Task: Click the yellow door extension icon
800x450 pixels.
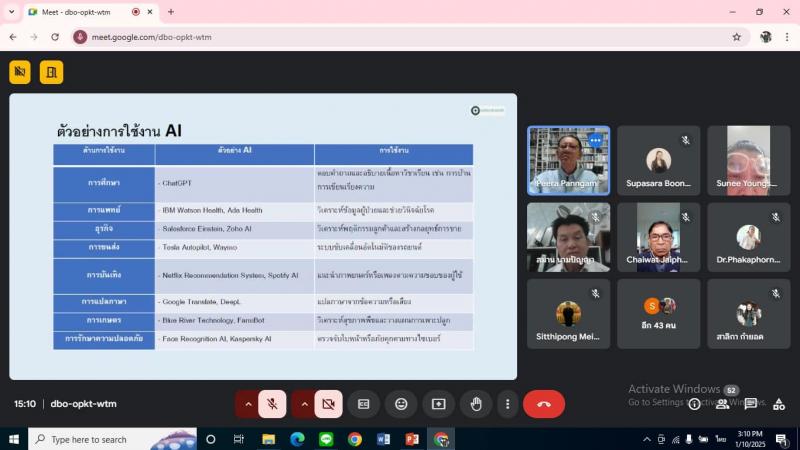Action: pos(52,72)
